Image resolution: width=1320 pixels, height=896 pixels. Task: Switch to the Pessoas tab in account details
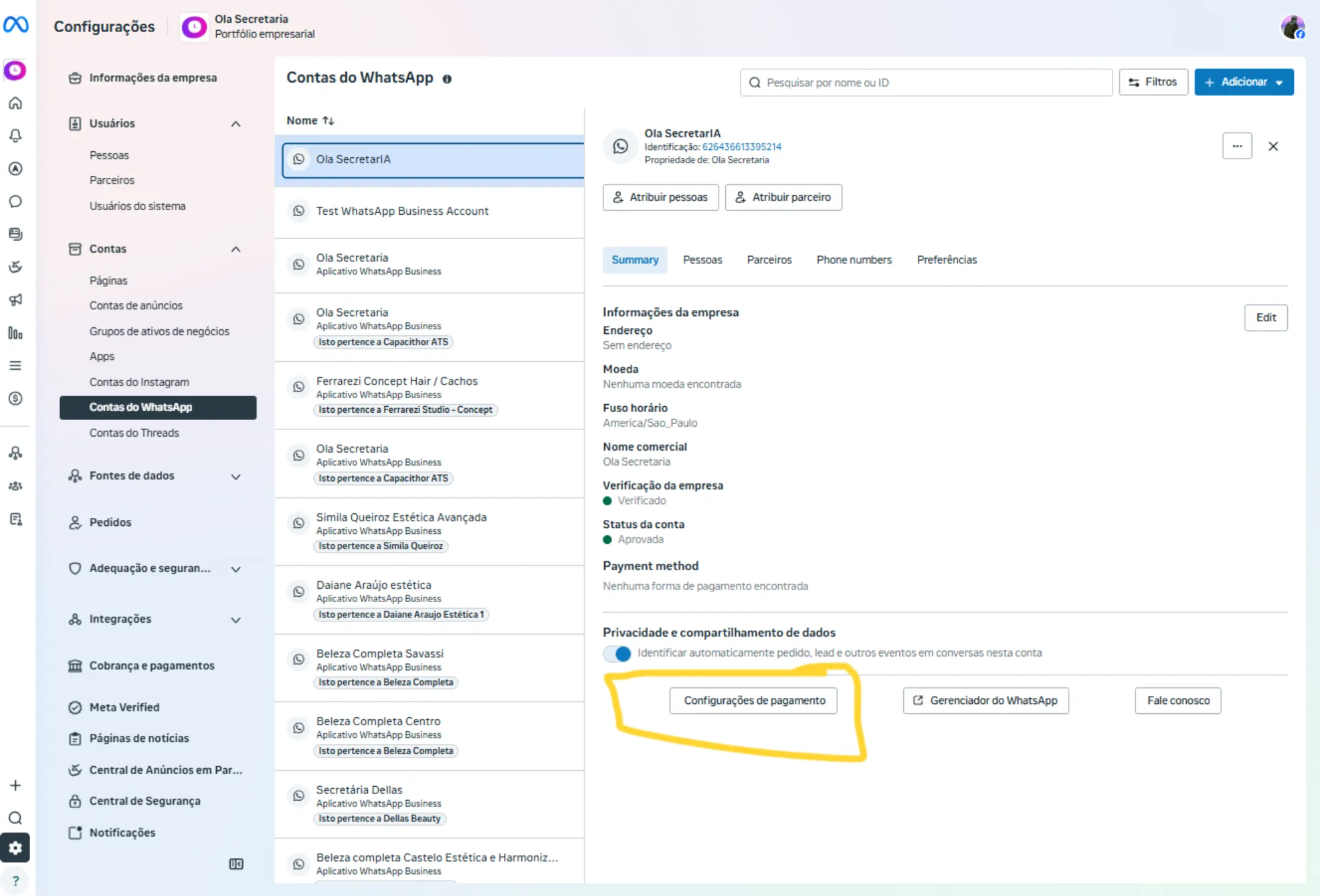coord(703,260)
